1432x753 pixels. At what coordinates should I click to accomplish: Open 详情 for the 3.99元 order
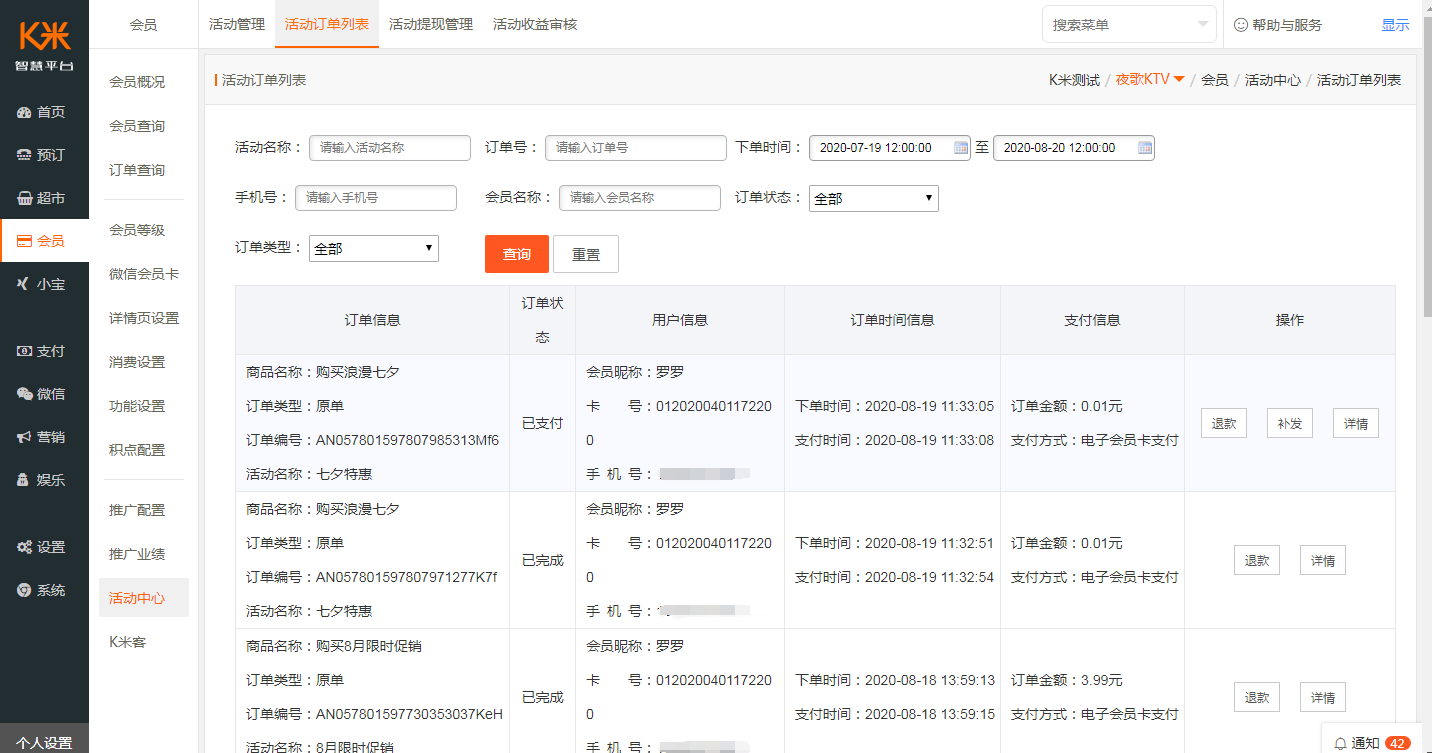(1323, 697)
